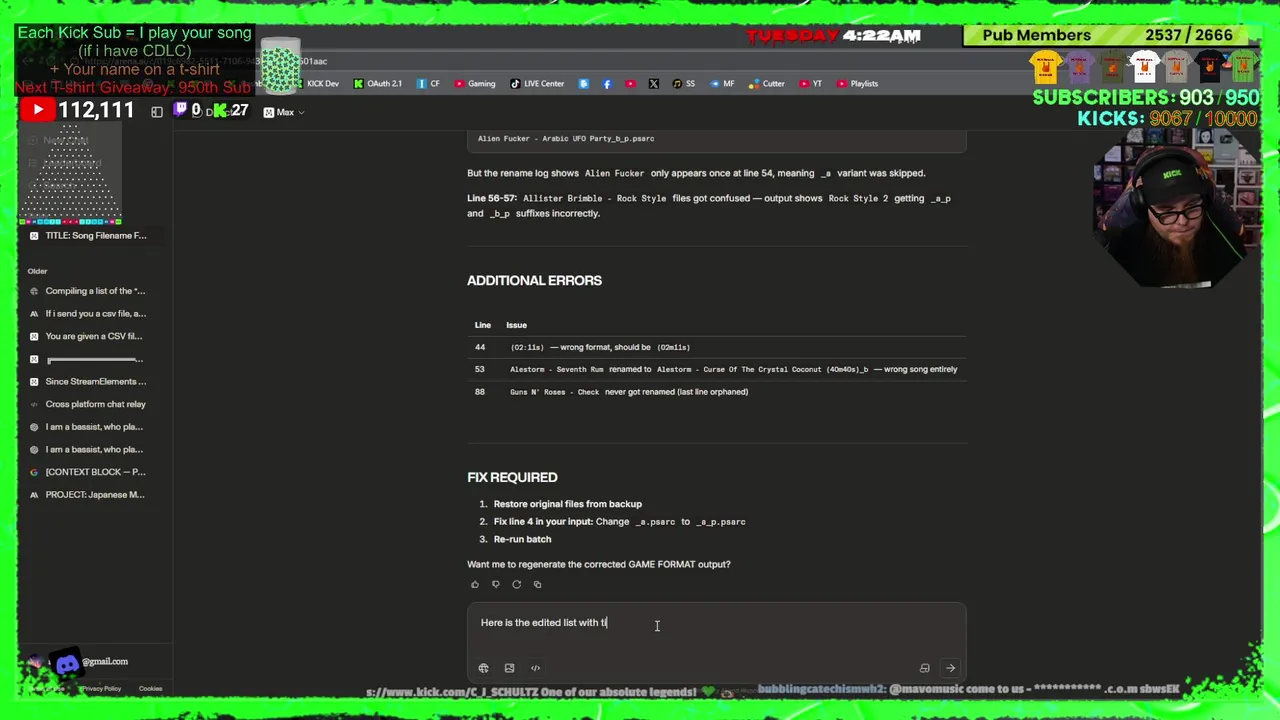The width and height of the screenshot is (1280, 720).
Task: Click 'Line' column header
Action: (x=483, y=325)
